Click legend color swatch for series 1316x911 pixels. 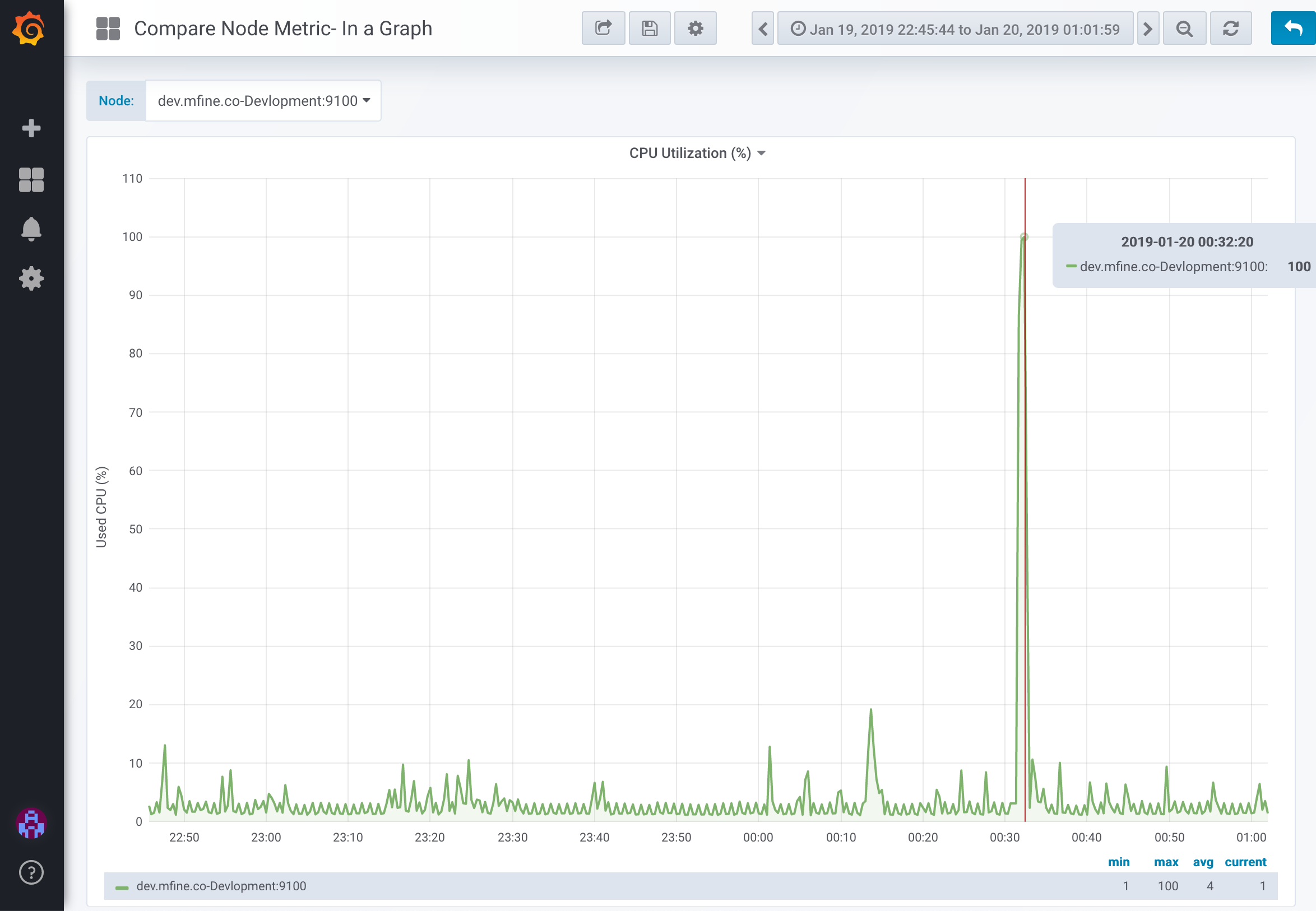pyautogui.click(x=122, y=887)
